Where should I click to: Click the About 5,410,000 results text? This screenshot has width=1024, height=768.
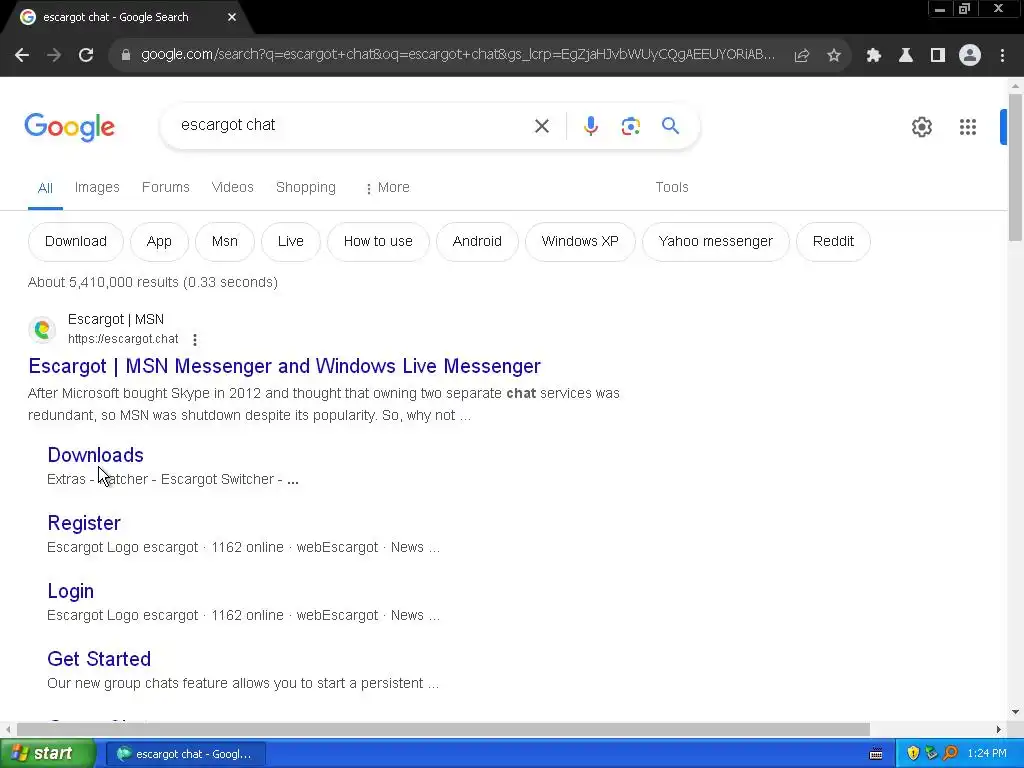click(x=153, y=282)
